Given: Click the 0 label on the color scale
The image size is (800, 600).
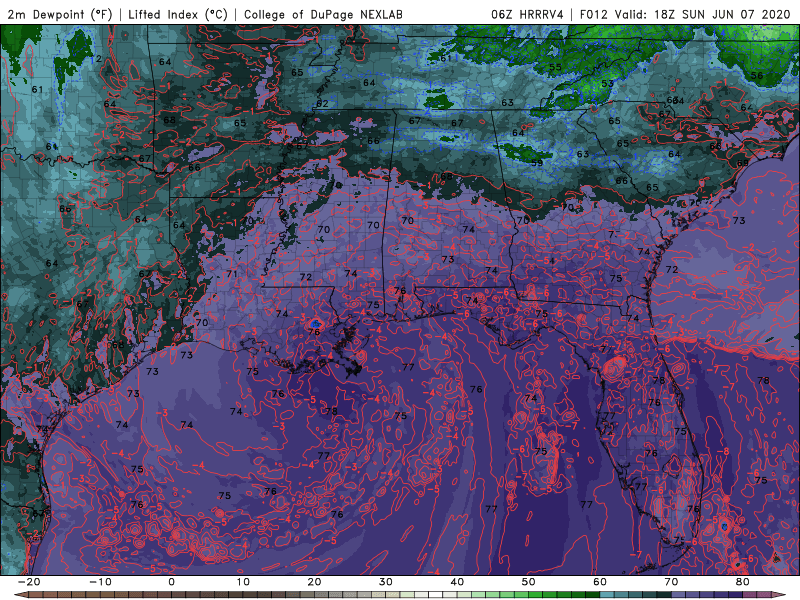Looking at the screenshot, I should tap(171, 582).
